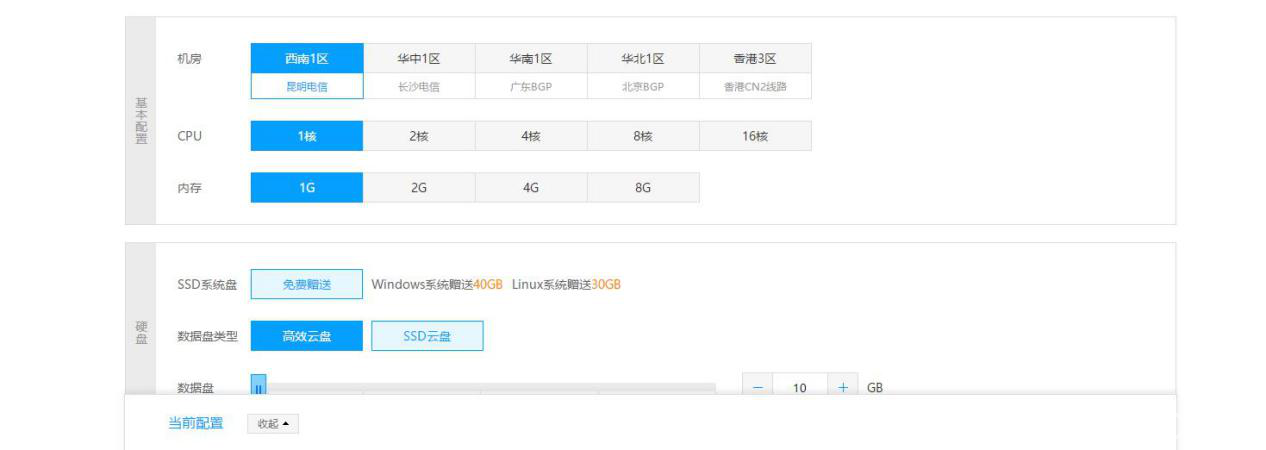Choose 16核 CPU option
Image resolution: width=1266 pixels, height=450 pixels.
pyautogui.click(x=755, y=136)
